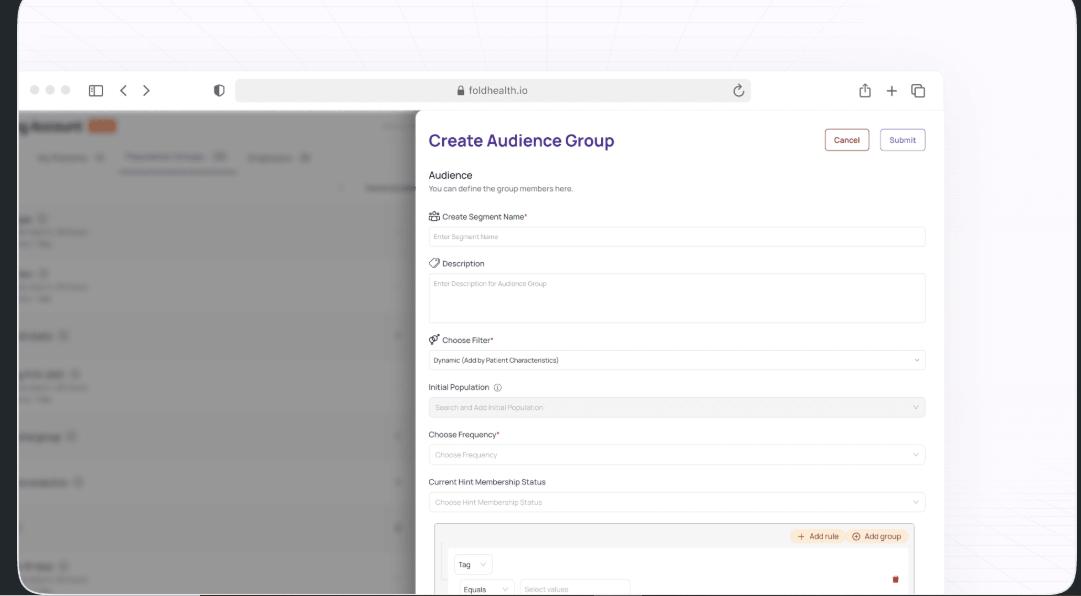
Task: Show the tab overview icon
Action: pyautogui.click(x=918, y=90)
